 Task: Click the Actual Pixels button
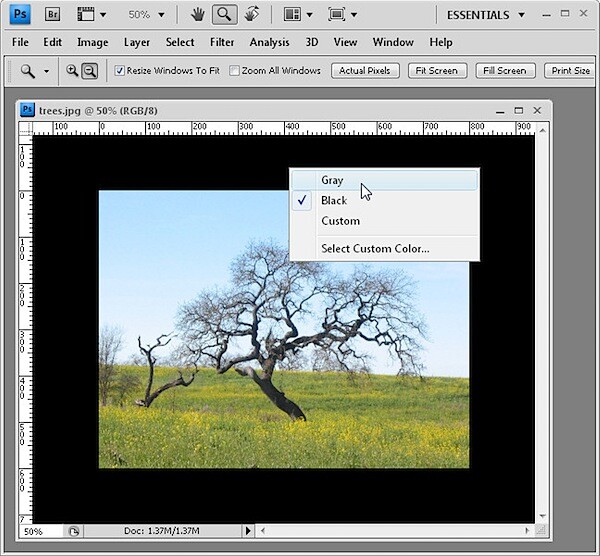pos(365,71)
